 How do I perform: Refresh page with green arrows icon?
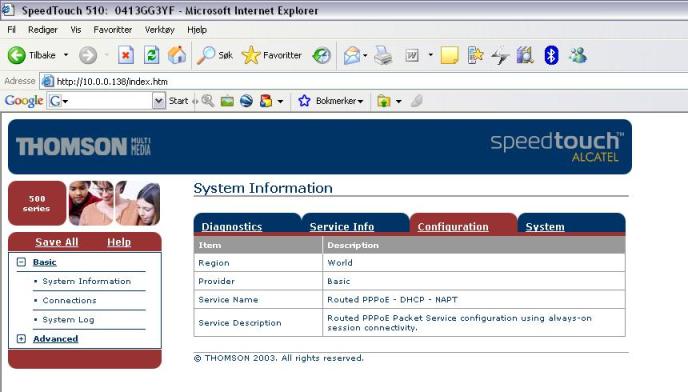(x=151, y=55)
